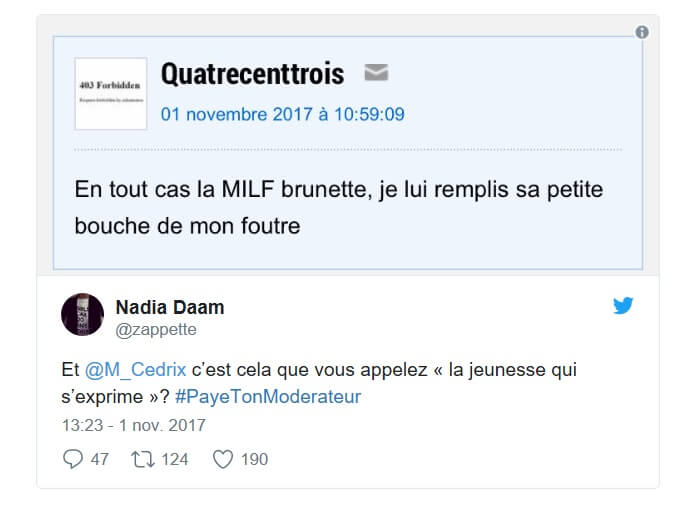Viewport: 675px width, 507px height.
Task: Click the 190 likes count
Action: pos(254,459)
